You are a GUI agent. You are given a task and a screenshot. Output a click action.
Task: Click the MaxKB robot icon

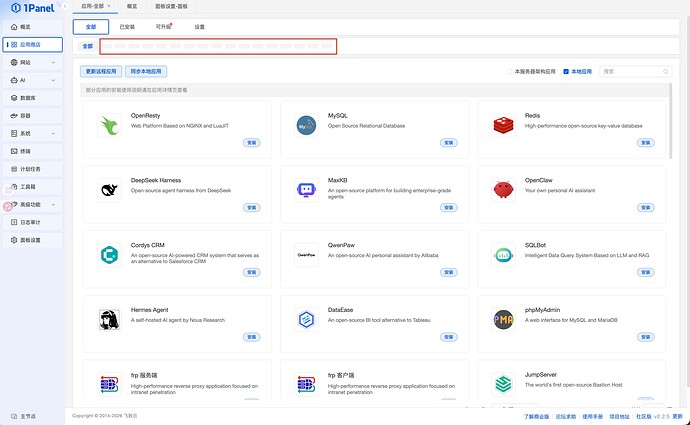click(306, 190)
